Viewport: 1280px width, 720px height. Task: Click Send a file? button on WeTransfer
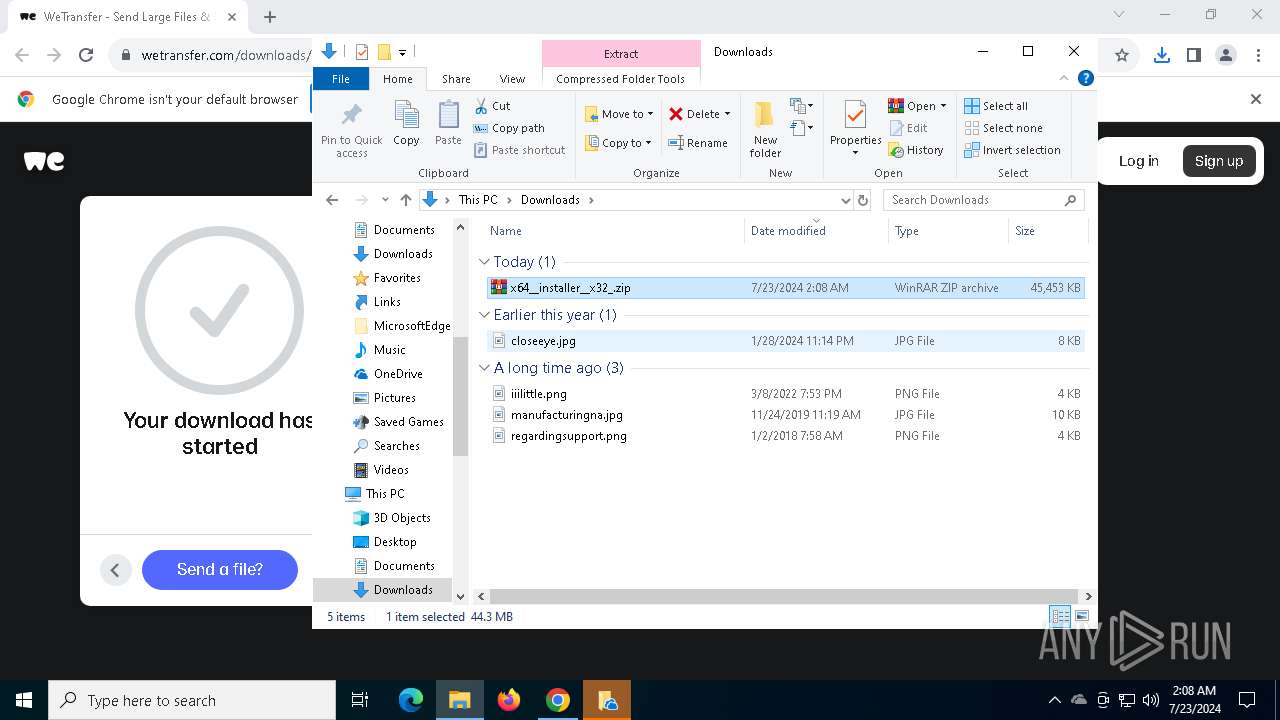[x=220, y=569]
